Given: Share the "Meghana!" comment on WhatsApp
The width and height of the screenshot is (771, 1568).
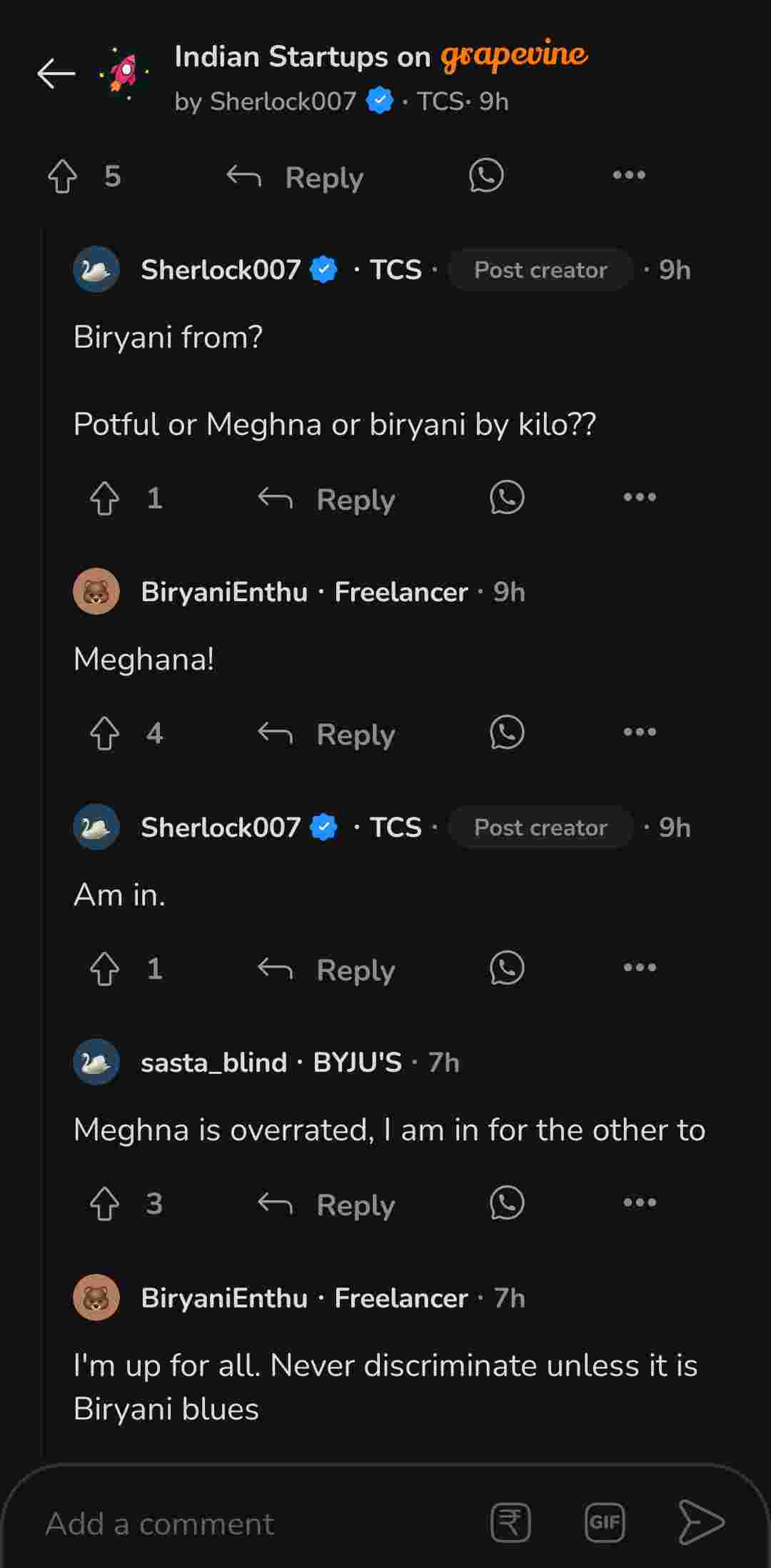Looking at the screenshot, I should pyautogui.click(x=507, y=733).
